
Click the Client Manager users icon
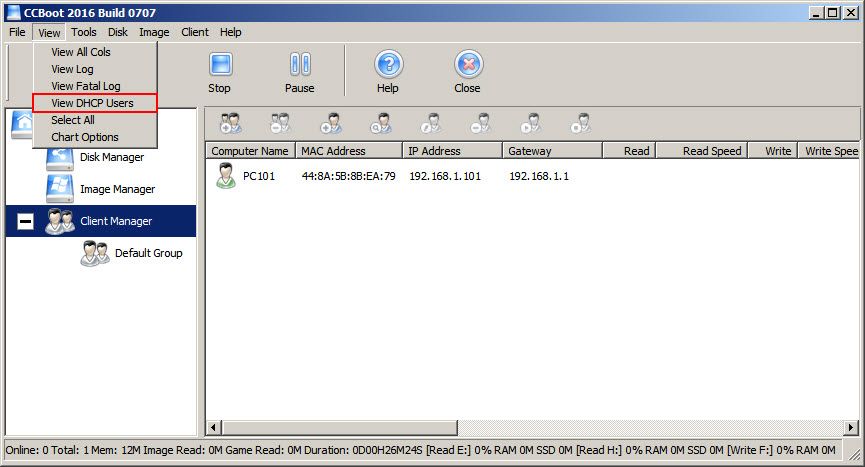(60, 221)
